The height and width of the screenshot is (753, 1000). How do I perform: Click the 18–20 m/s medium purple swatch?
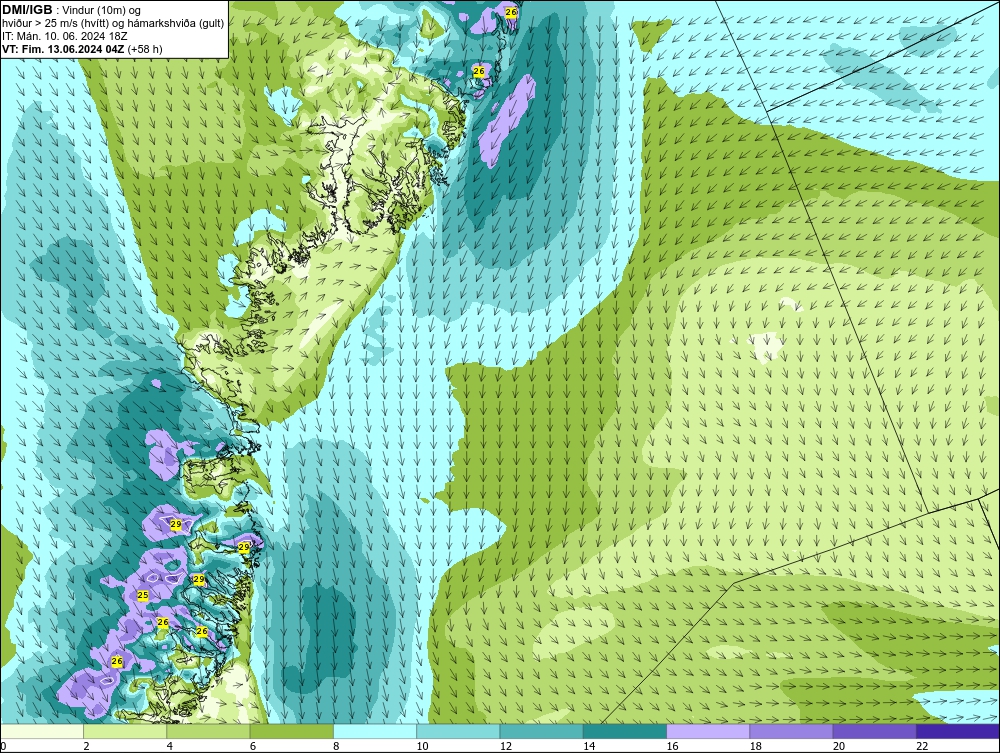tap(791, 731)
